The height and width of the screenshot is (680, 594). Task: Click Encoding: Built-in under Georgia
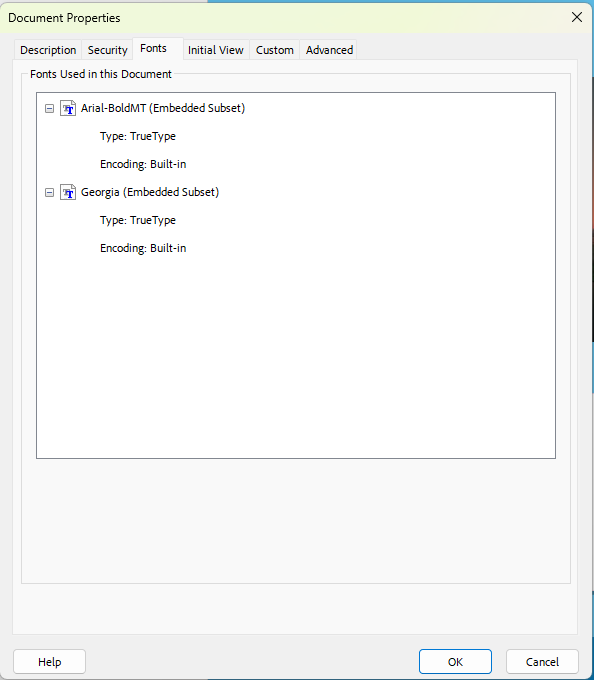[143, 248]
